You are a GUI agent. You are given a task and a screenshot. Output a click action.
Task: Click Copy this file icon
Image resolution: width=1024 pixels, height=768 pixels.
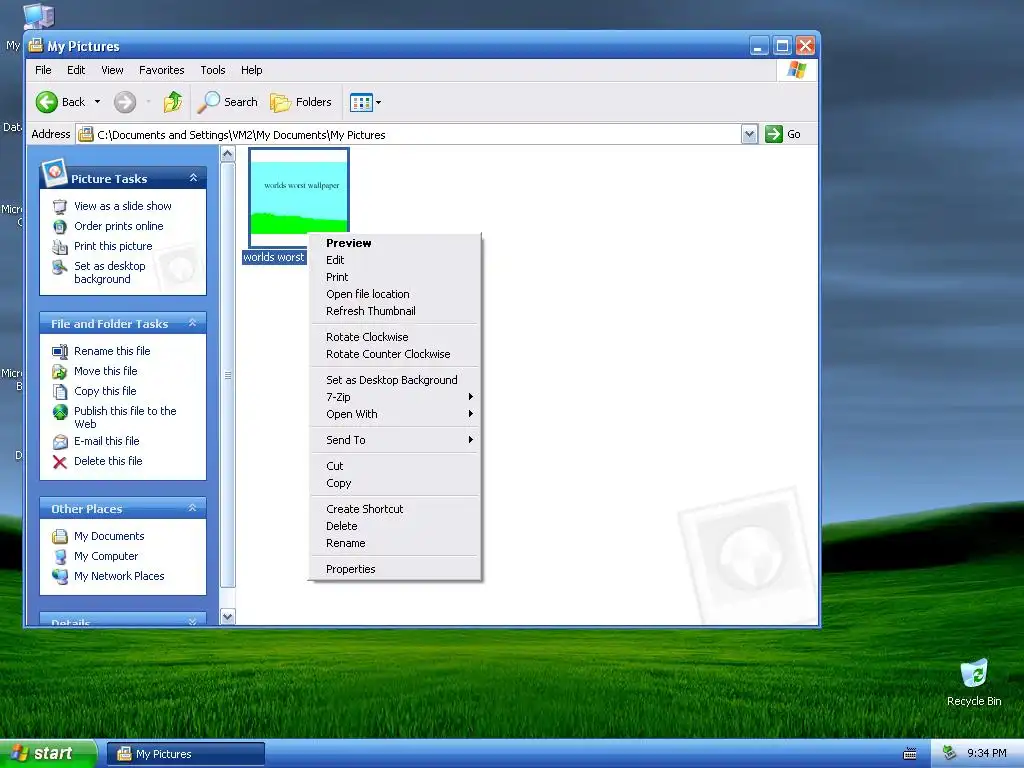[x=59, y=391]
